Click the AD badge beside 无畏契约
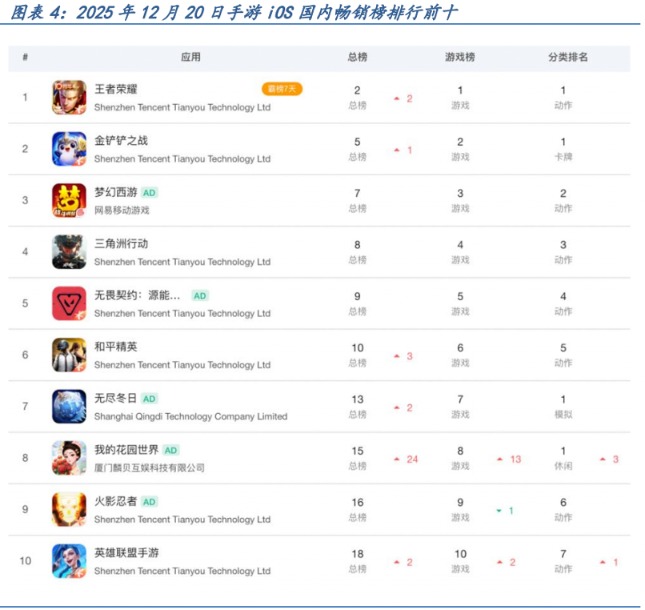 tap(200, 296)
